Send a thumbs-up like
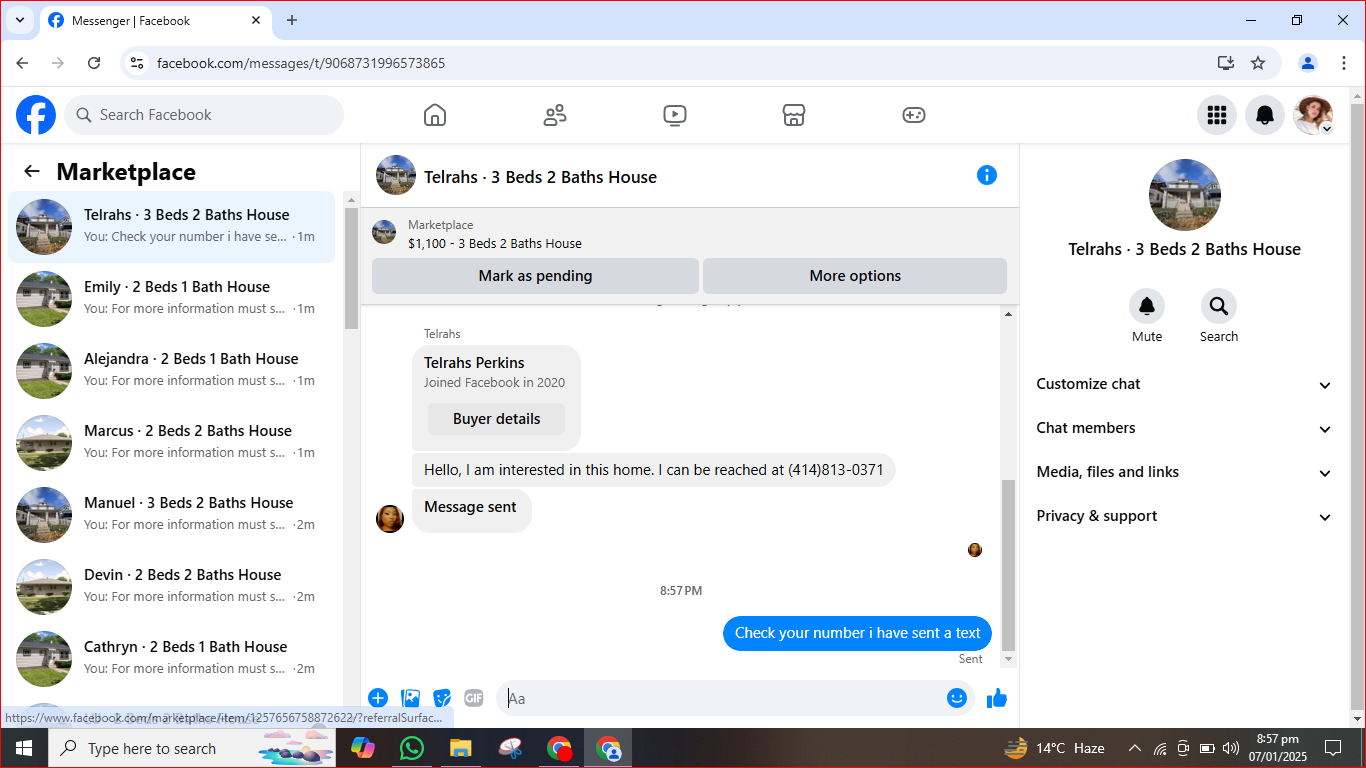The image size is (1366, 768). point(997,698)
